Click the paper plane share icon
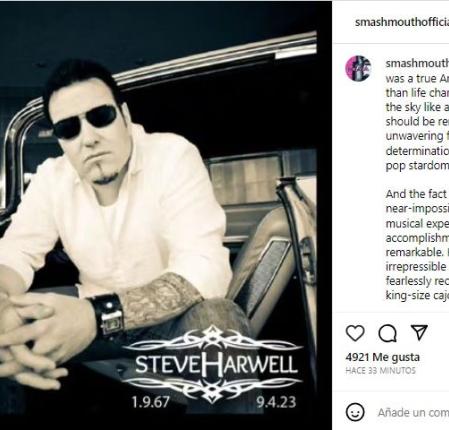 pyautogui.click(x=419, y=332)
